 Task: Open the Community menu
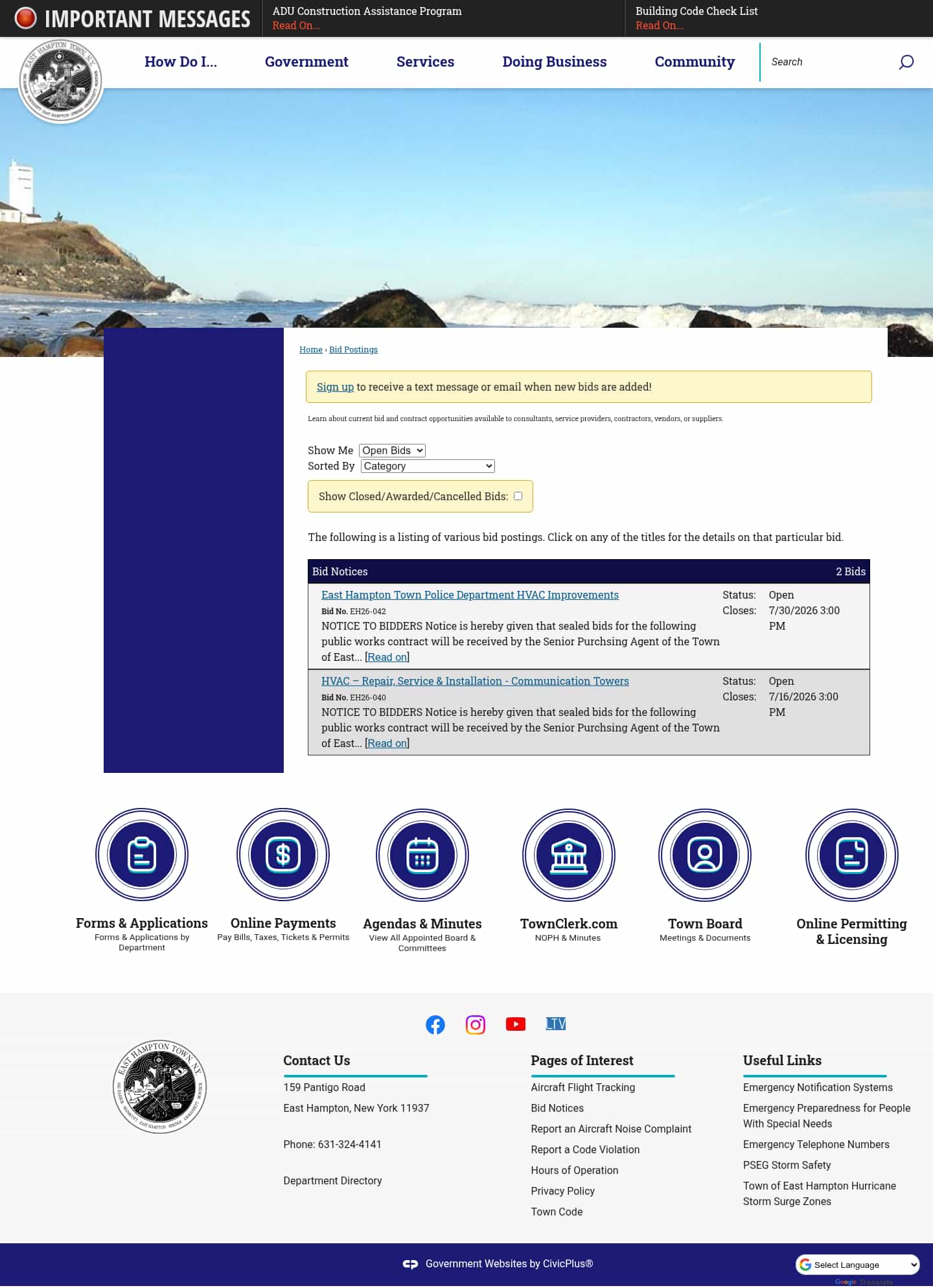(x=695, y=62)
